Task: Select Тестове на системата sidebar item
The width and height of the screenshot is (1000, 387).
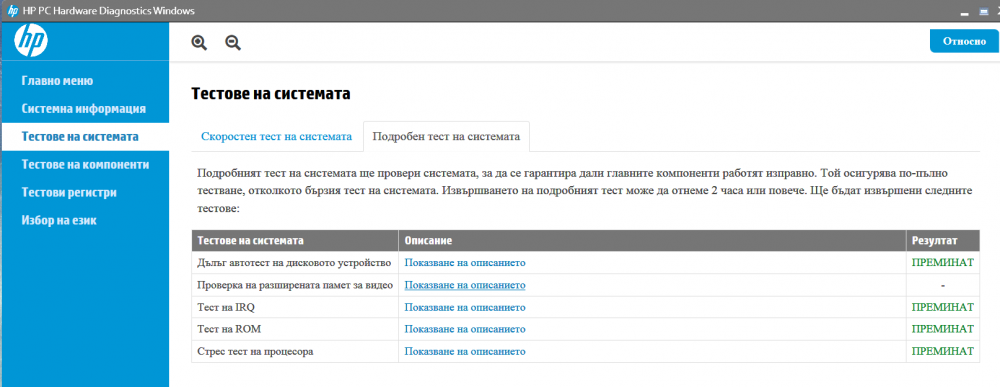Action: 85,136
